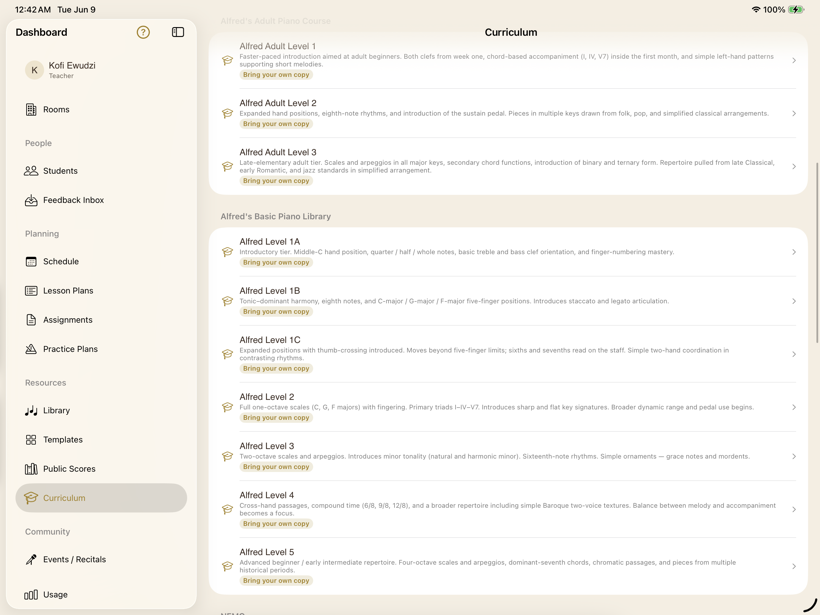Click the Schedule calendar icon
This screenshot has width=820, height=615.
coord(31,261)
